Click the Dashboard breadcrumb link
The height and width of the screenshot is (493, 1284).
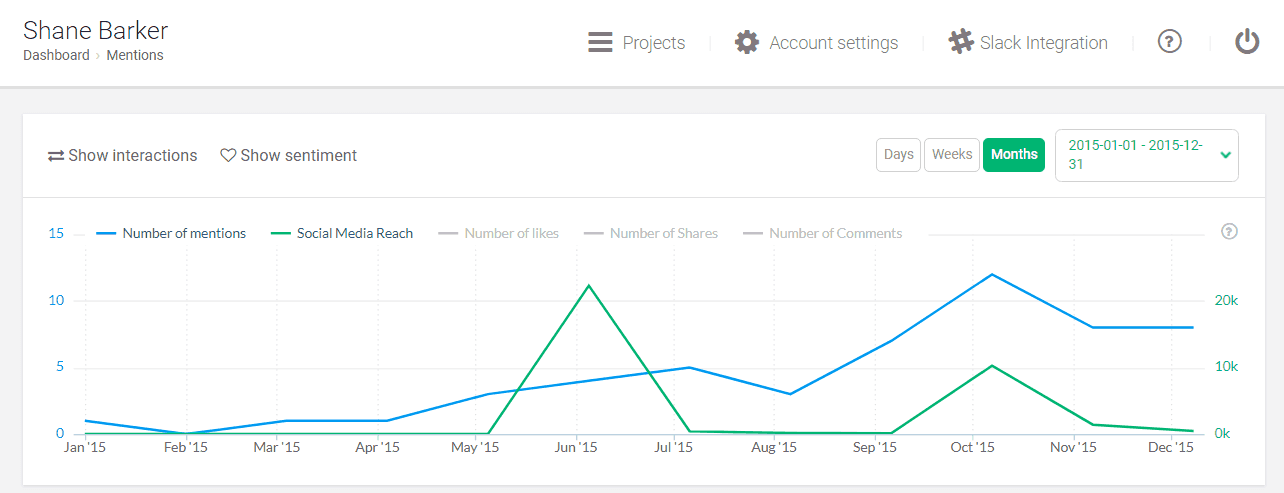(56, 56)
